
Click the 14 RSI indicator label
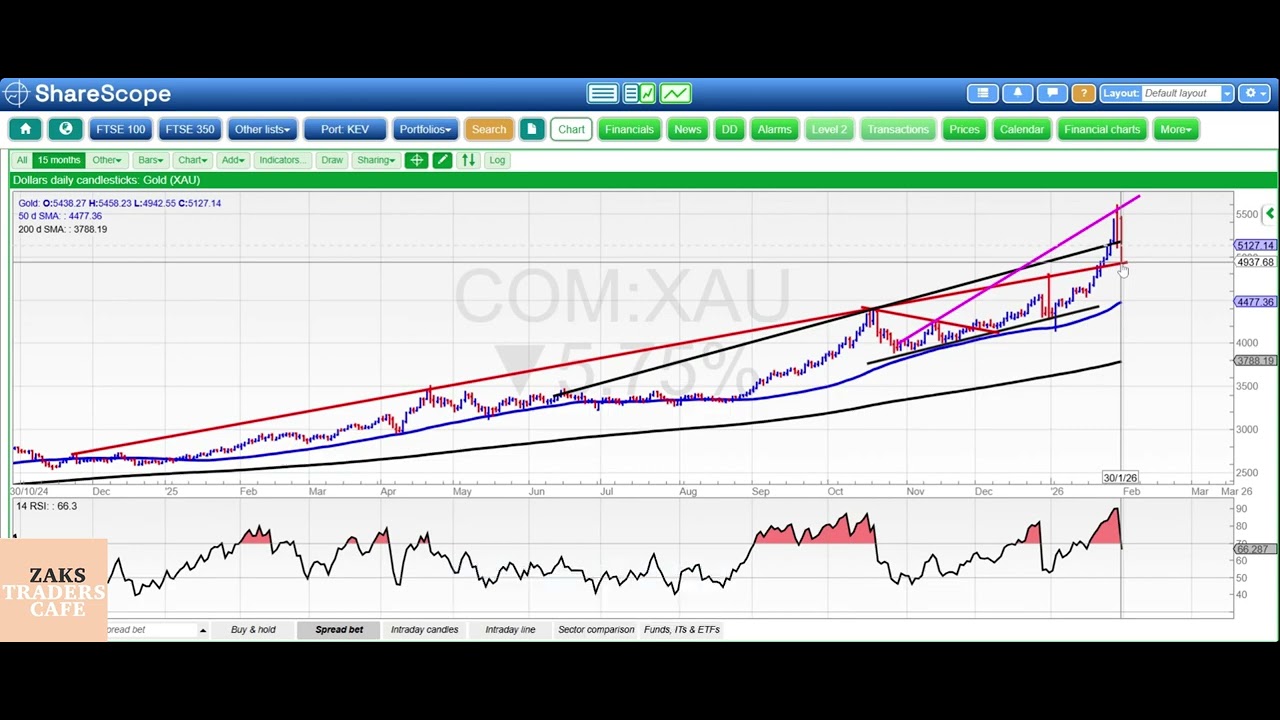pyautogui.click(x=47, y=506)
